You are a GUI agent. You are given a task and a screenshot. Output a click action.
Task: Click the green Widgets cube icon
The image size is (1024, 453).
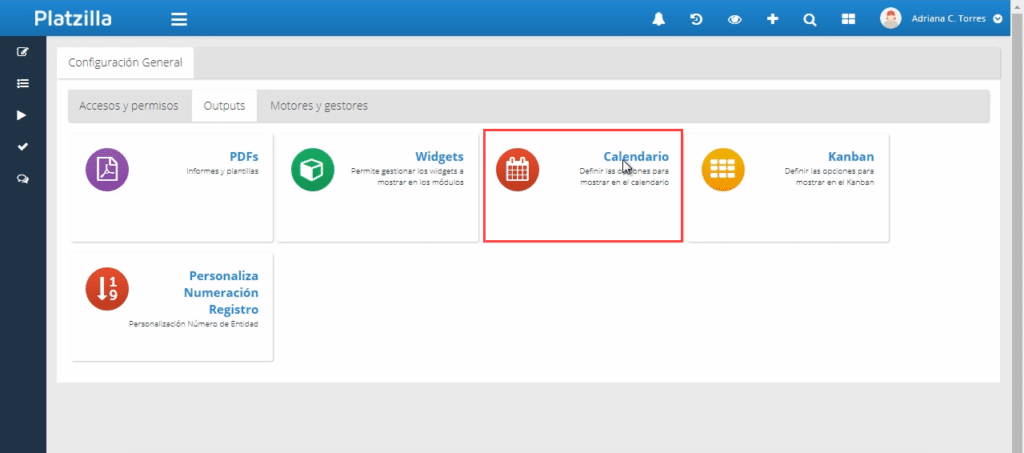pyautogui.click(x=312, y=170)
